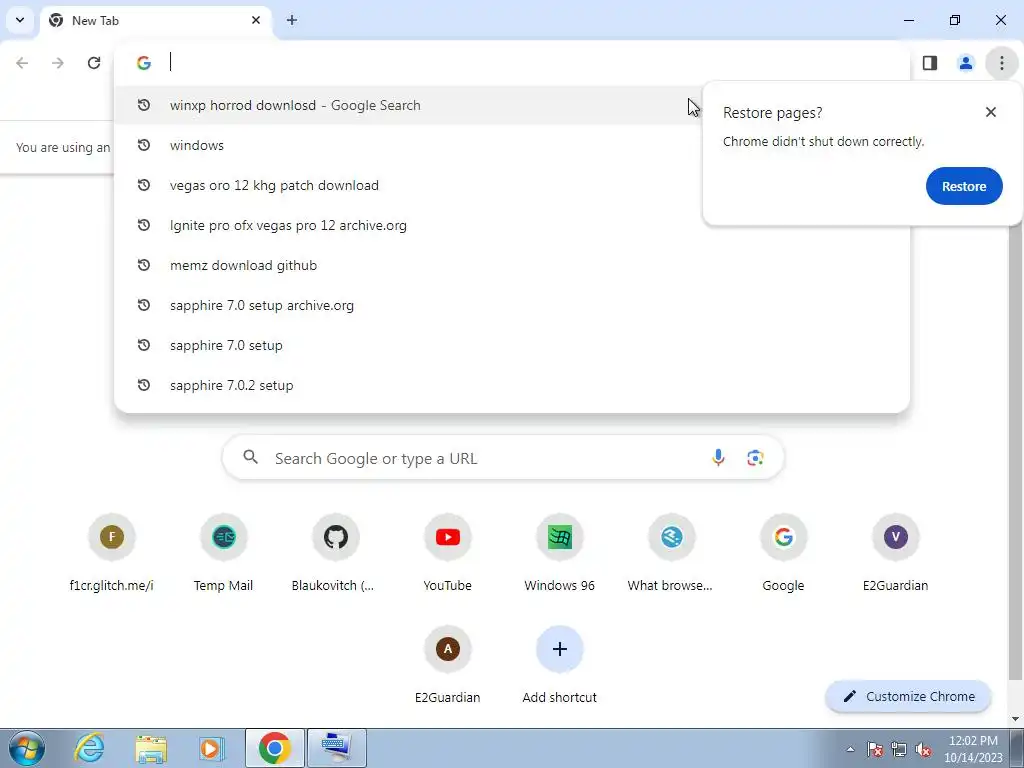
Task: Select the 'sapphire 7.0 setup' suggestion
Action: 512,345
